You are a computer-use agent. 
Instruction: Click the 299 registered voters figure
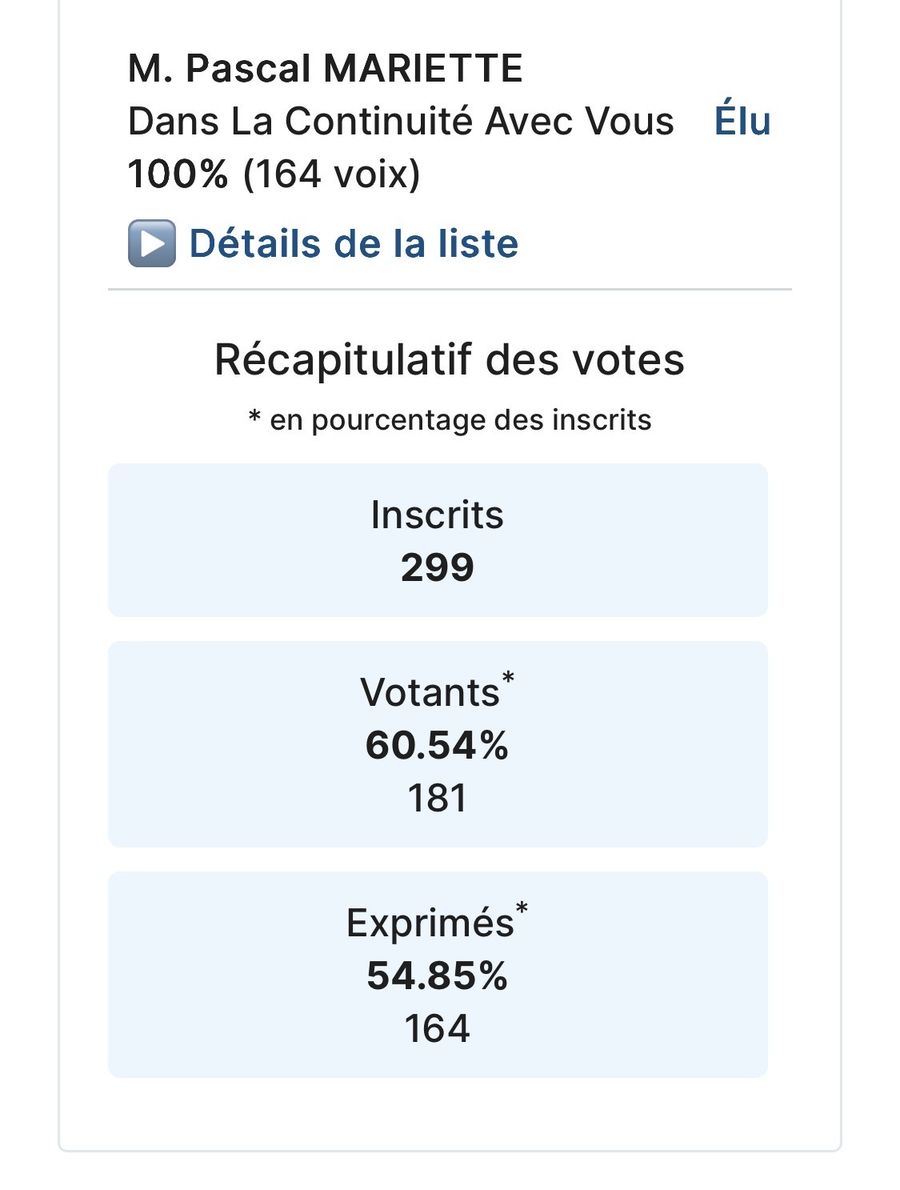[x=437, y=568]
